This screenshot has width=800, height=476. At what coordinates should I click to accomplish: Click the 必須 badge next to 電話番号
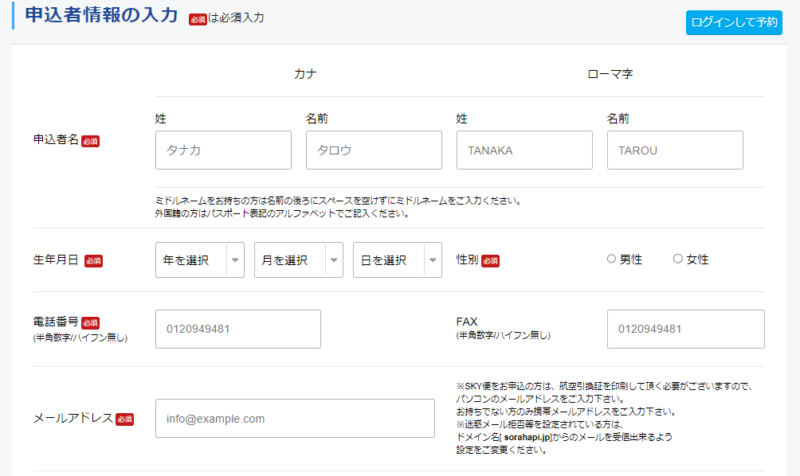(x=91, y=322)
